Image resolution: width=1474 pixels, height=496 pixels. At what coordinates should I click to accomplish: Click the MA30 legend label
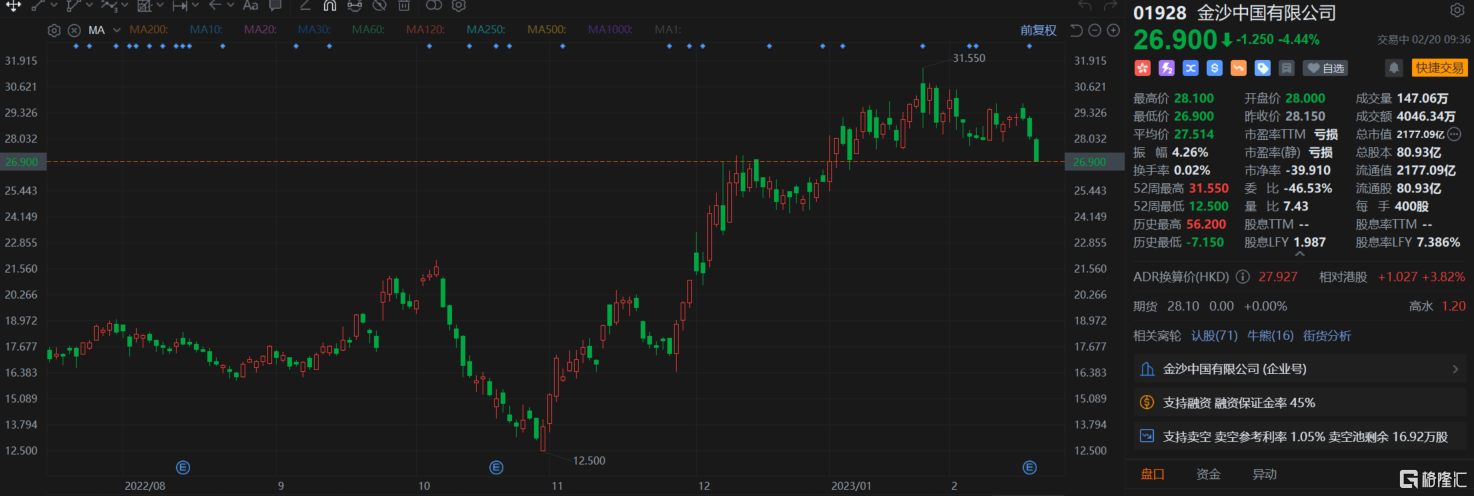click(314, 30)
